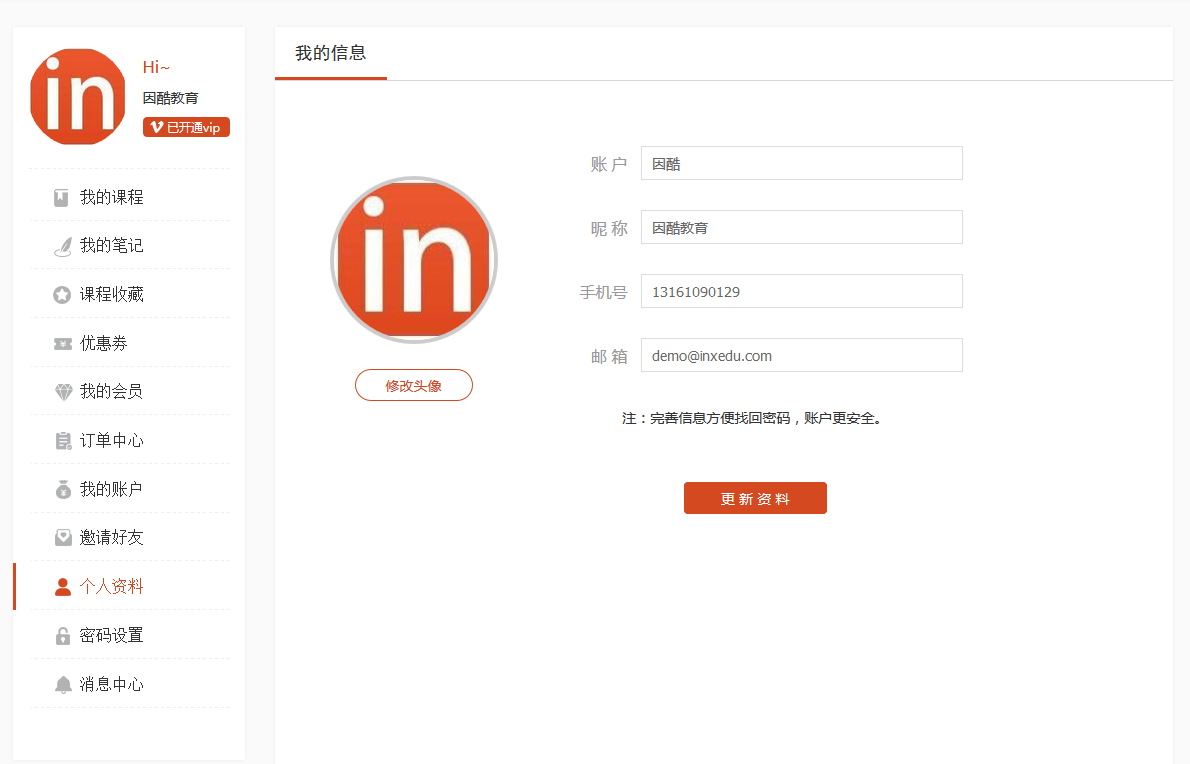
Task: Click into the 昵称 text field
Action: click(x=801, y=227)
